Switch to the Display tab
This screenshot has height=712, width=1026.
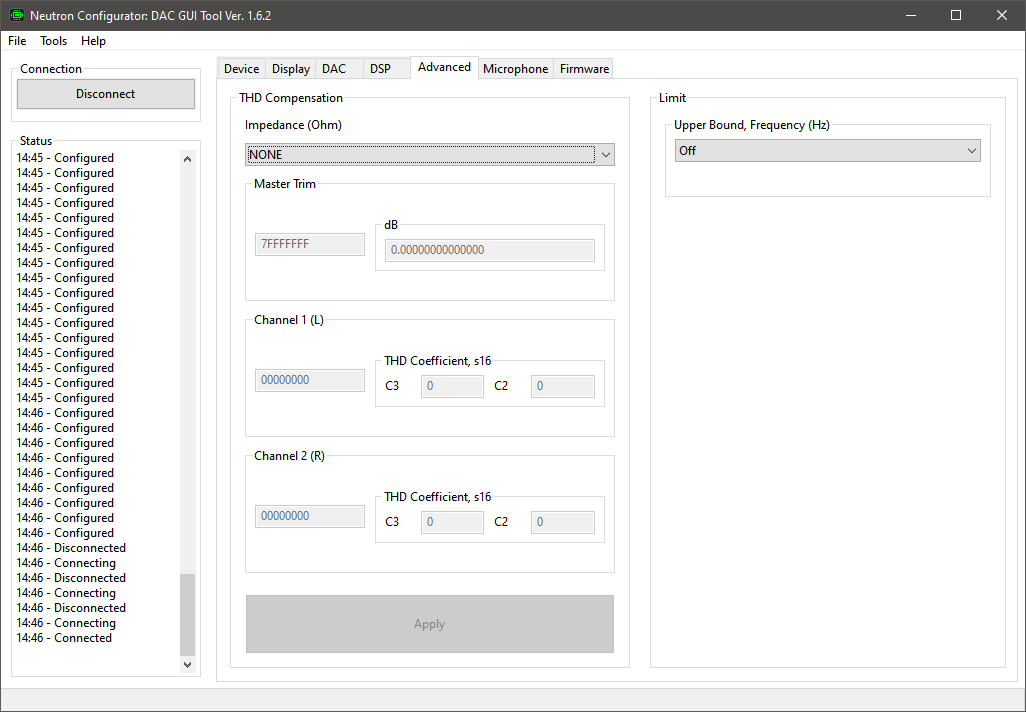[x=290, y=69]
